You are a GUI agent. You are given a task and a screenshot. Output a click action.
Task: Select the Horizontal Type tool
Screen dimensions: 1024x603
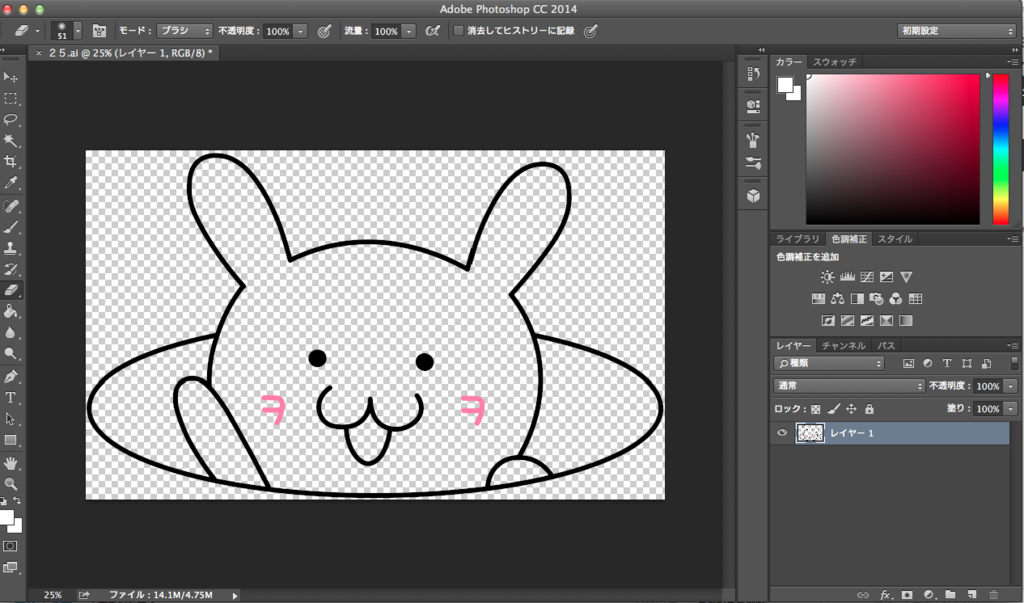(x=11, y=398)
